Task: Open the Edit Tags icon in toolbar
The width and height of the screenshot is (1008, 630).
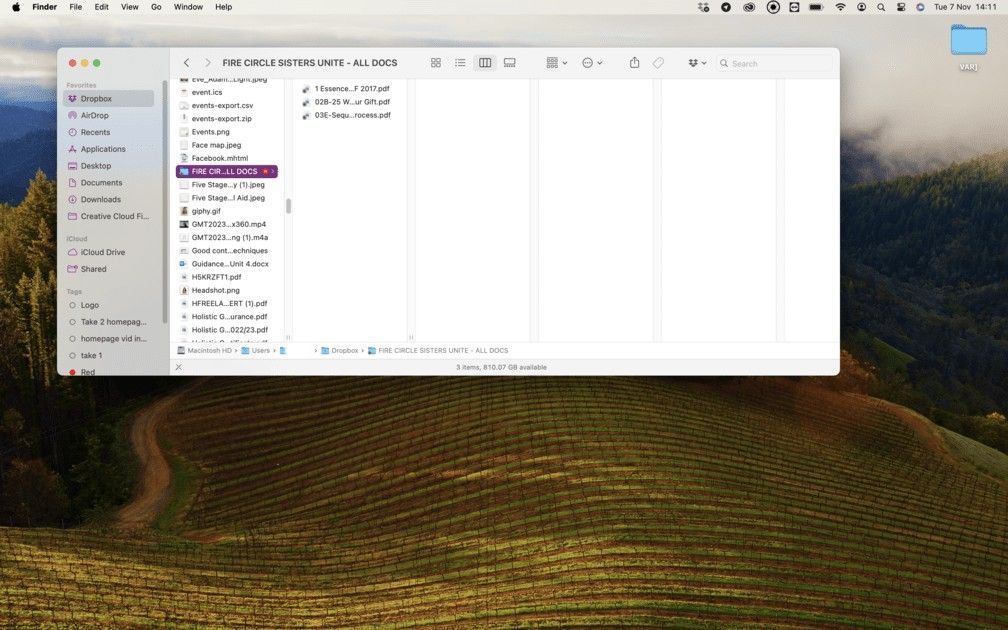Action: click(x=659, y=62)
